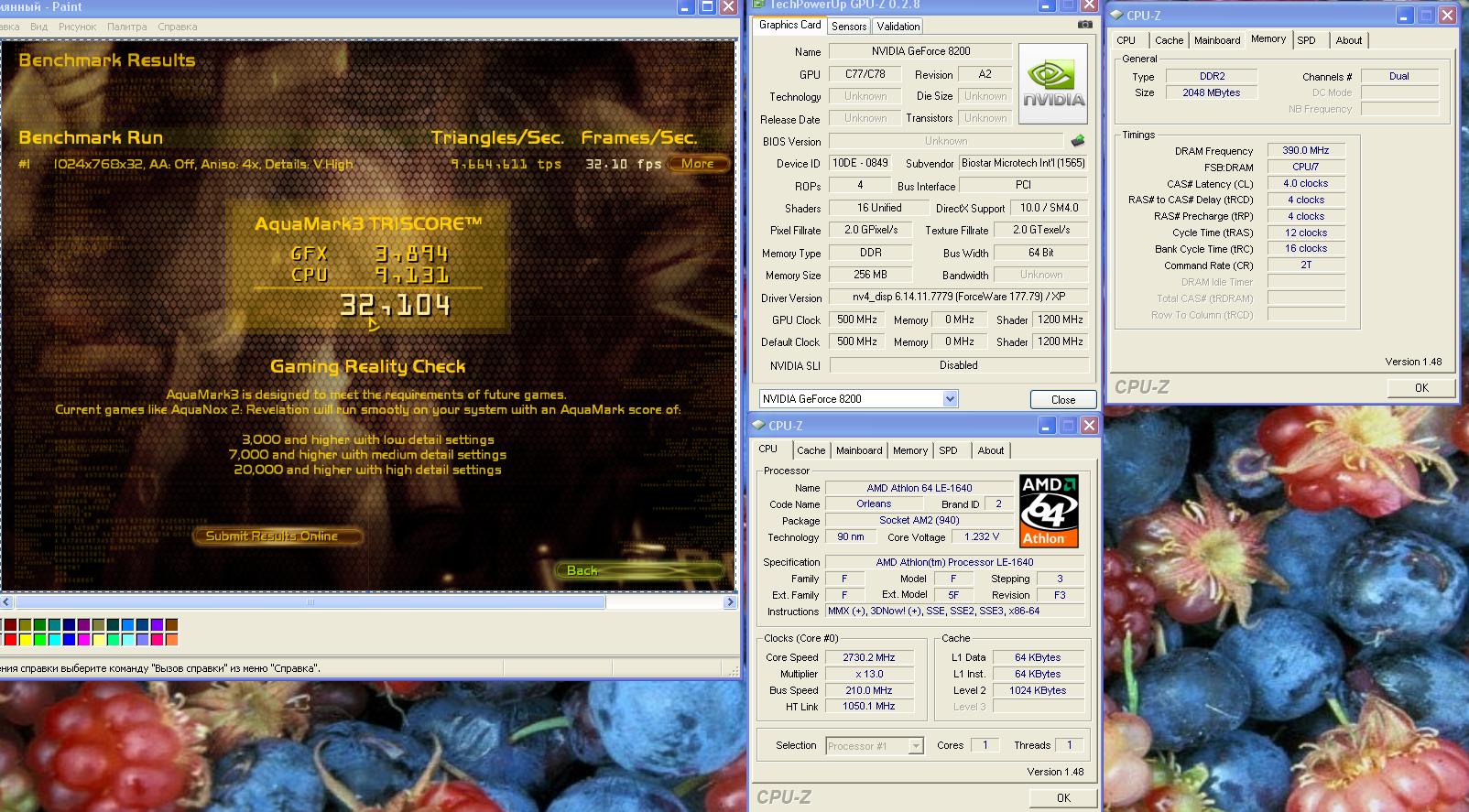Open the Рисунок menu in Paint
1469x812 pixels.
point(77,27)
